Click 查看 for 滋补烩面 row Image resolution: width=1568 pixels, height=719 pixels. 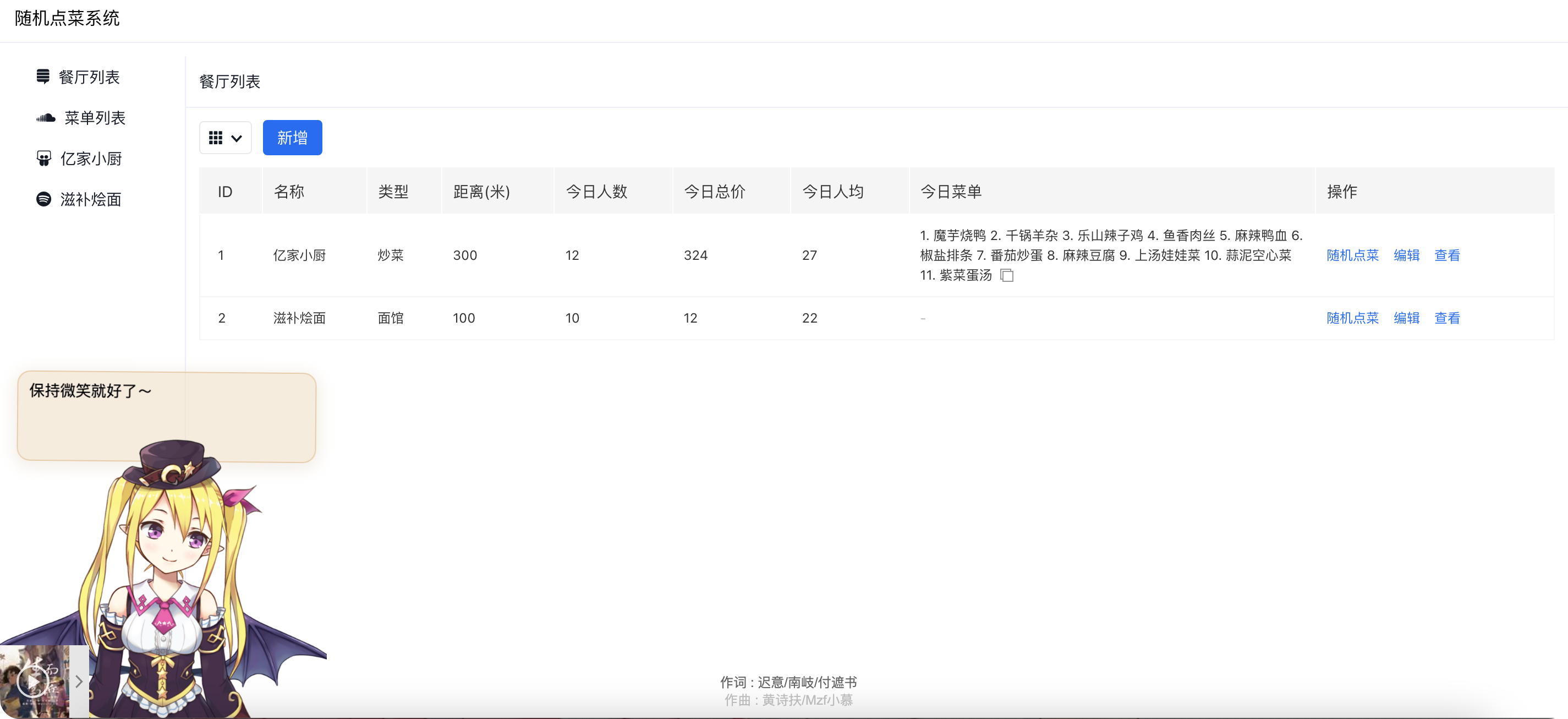[x=1447, y=318]
